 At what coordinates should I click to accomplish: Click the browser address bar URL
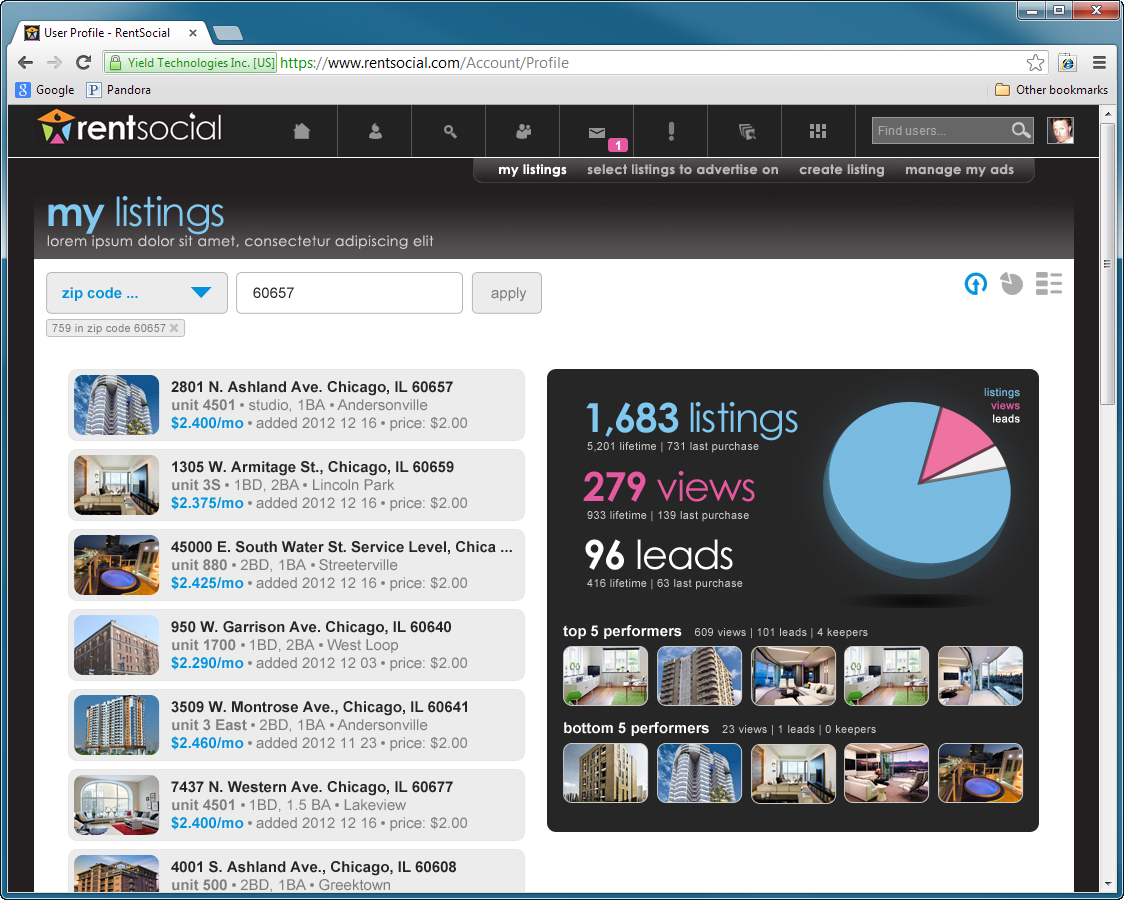[424, 62]
